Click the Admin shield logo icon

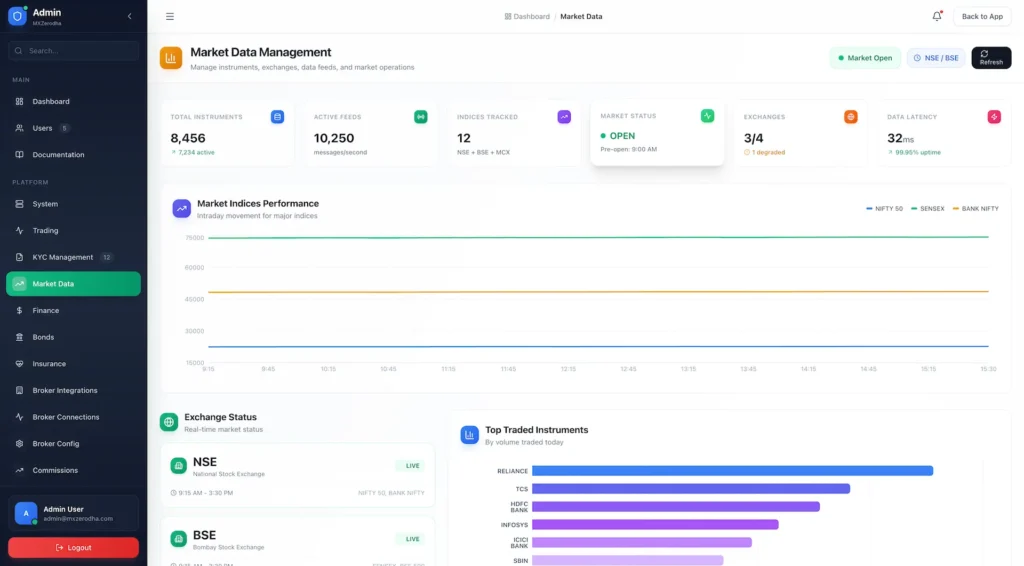[17, 16]
